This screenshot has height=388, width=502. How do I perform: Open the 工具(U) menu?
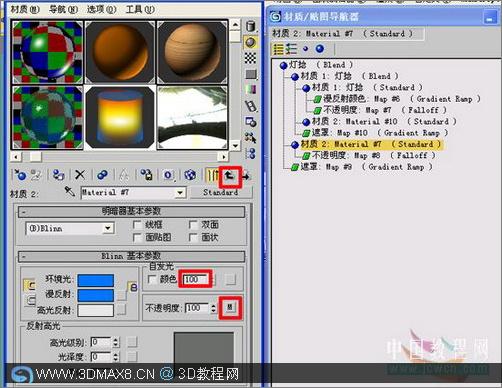[140, 9]
